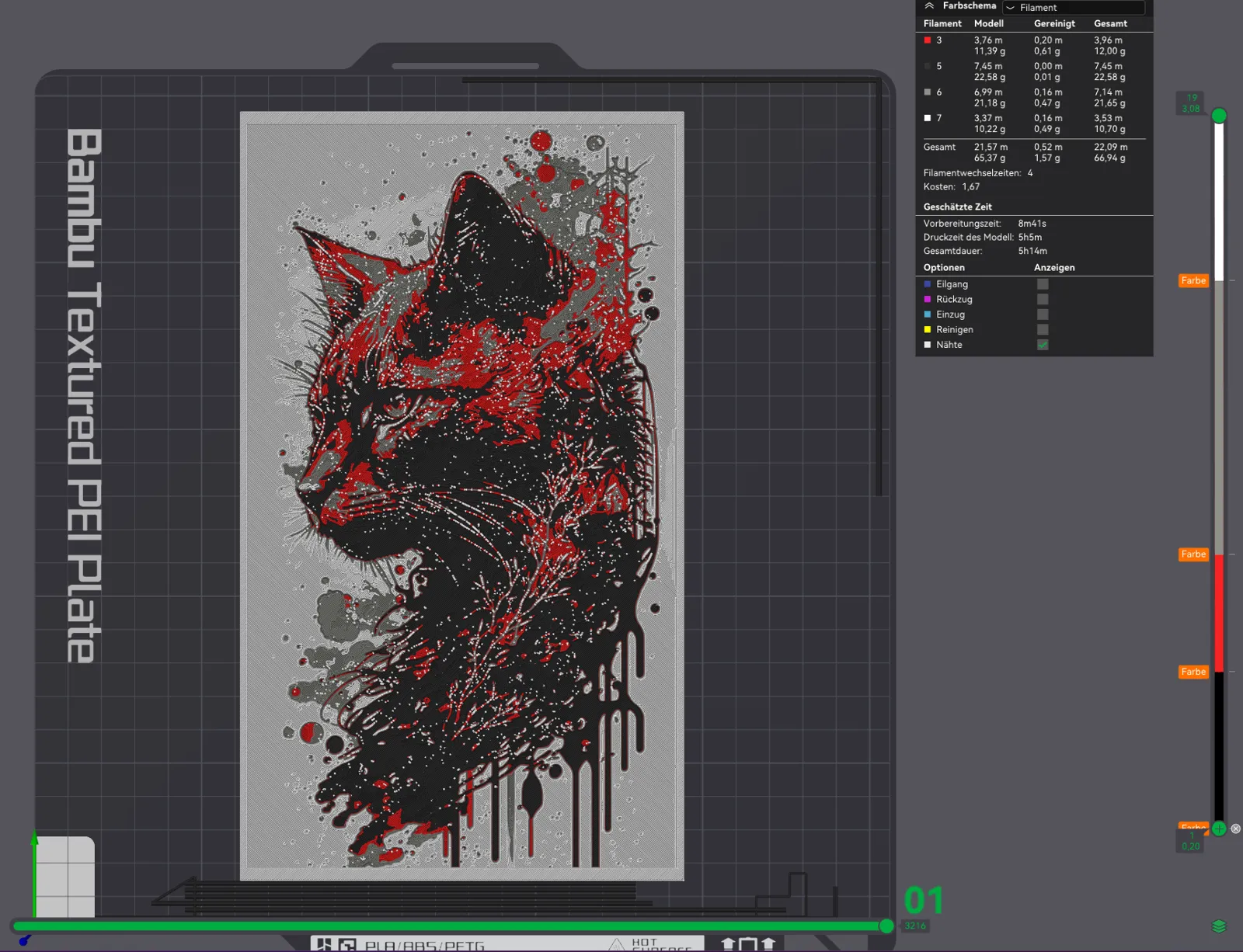The image size is (1243, 952).
Task: Collapse the Farbschema legend panel arrow
Action: pos(929,6)
